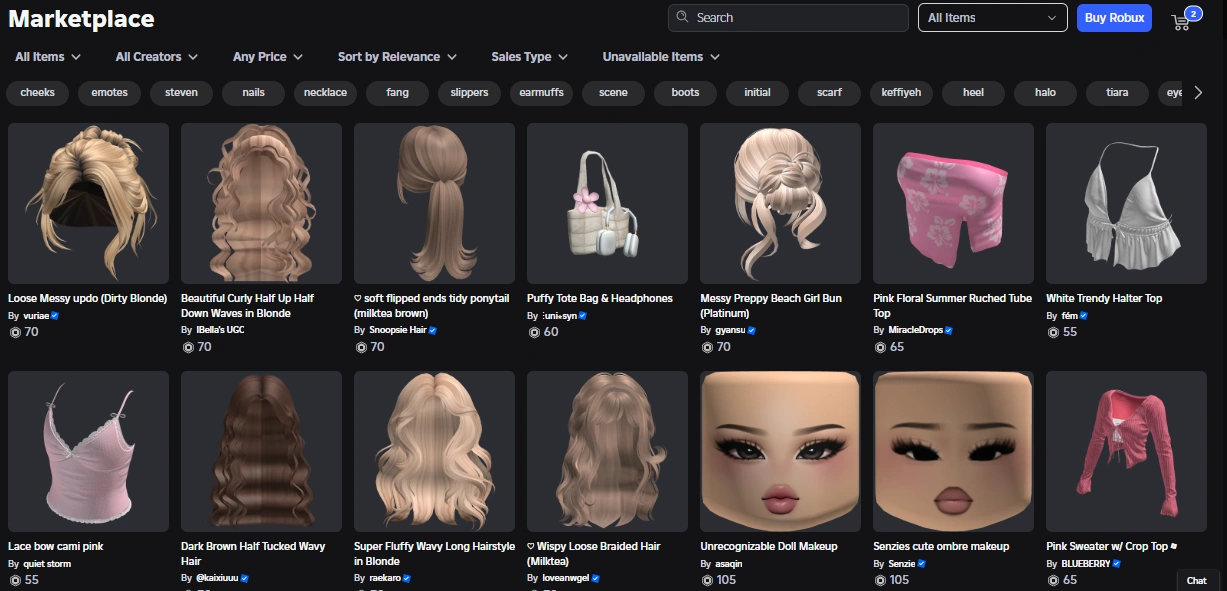Viewport: 1227px width, 591px height.
Task: Choose the scene chip
Action: coord(614,93)
